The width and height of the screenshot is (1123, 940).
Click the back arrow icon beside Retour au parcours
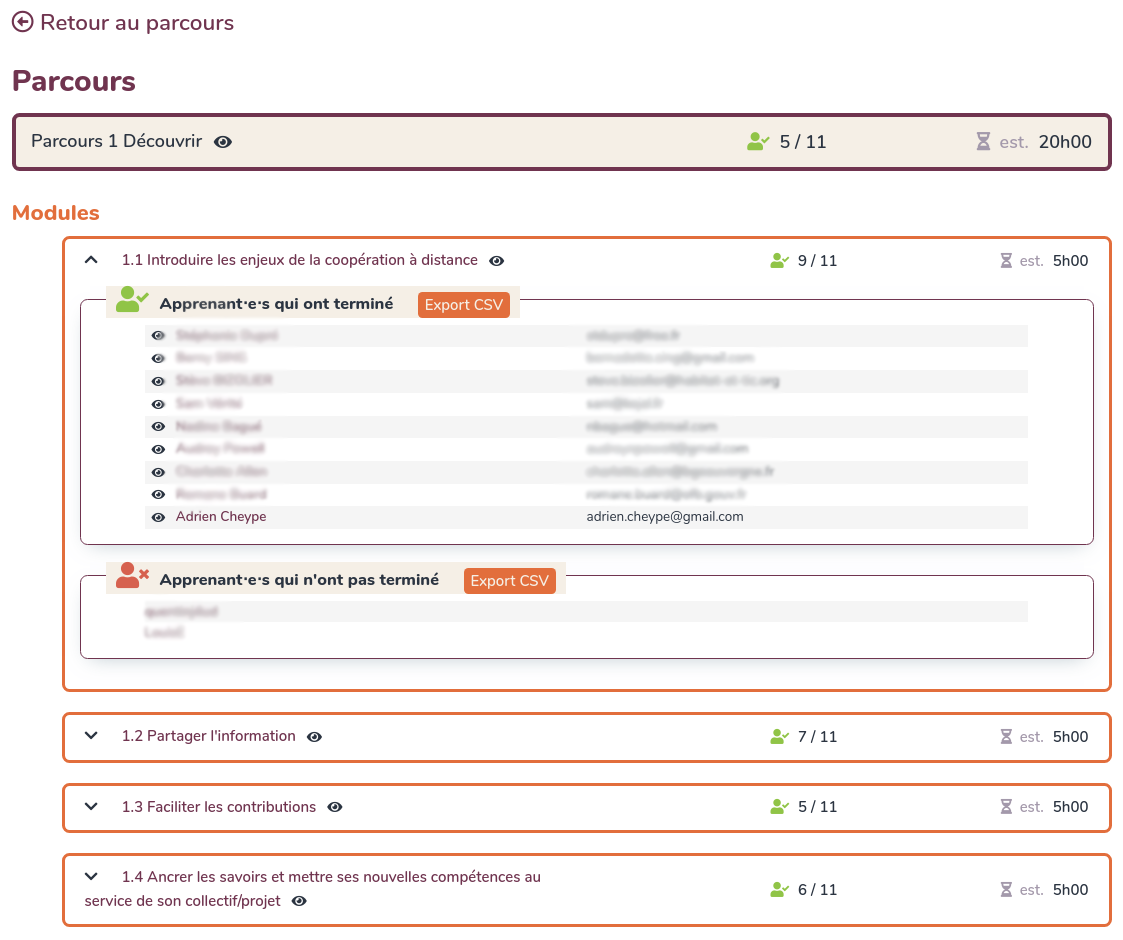coord(22,22)
